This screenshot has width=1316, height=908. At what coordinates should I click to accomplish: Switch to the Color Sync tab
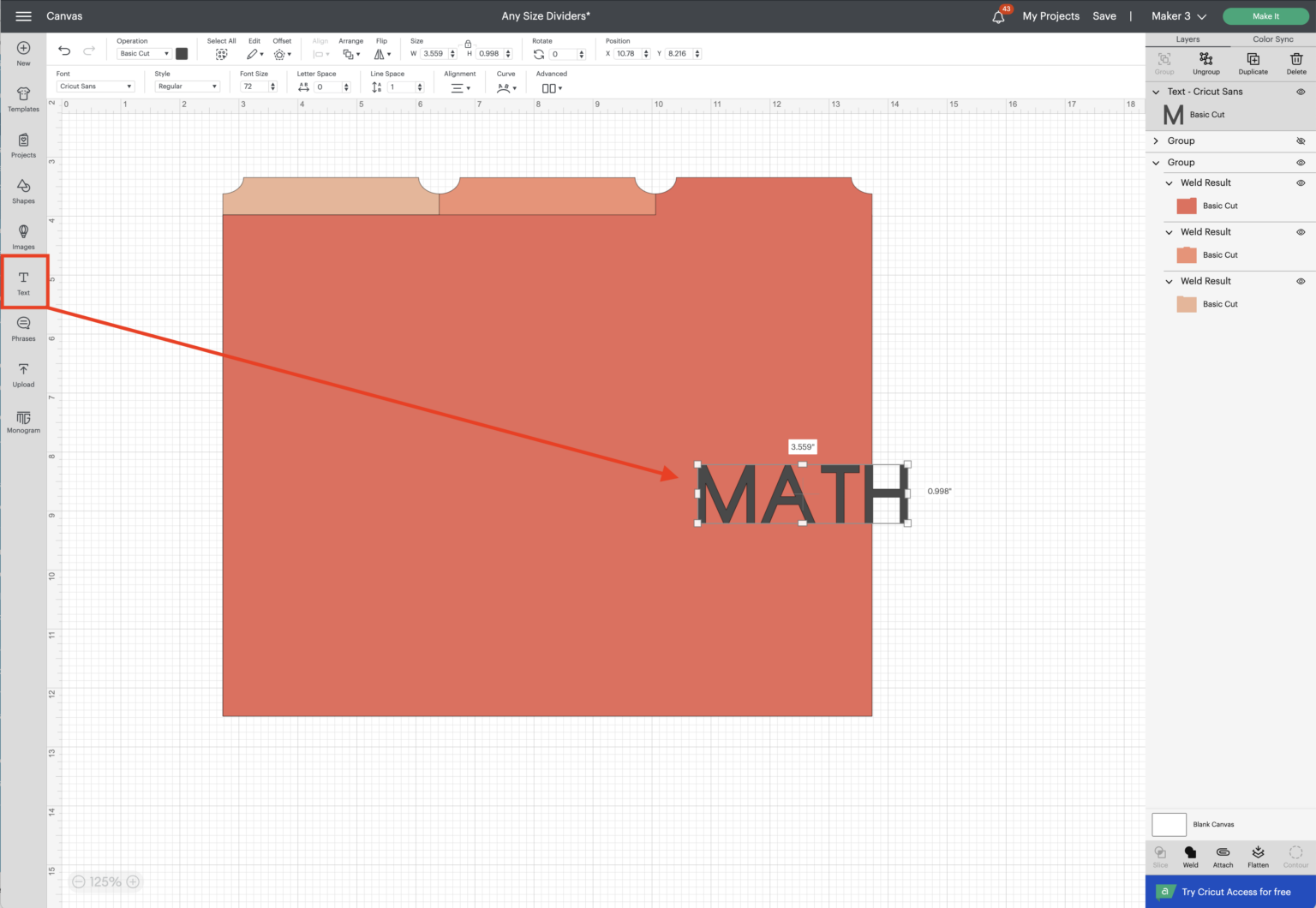point(1273,39)
